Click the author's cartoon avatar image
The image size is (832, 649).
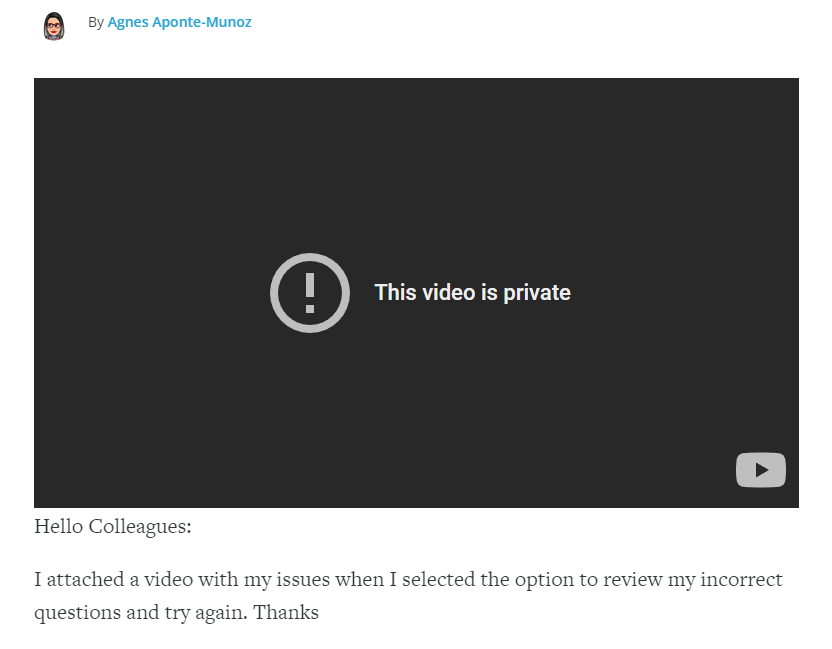tap(54, 25)
